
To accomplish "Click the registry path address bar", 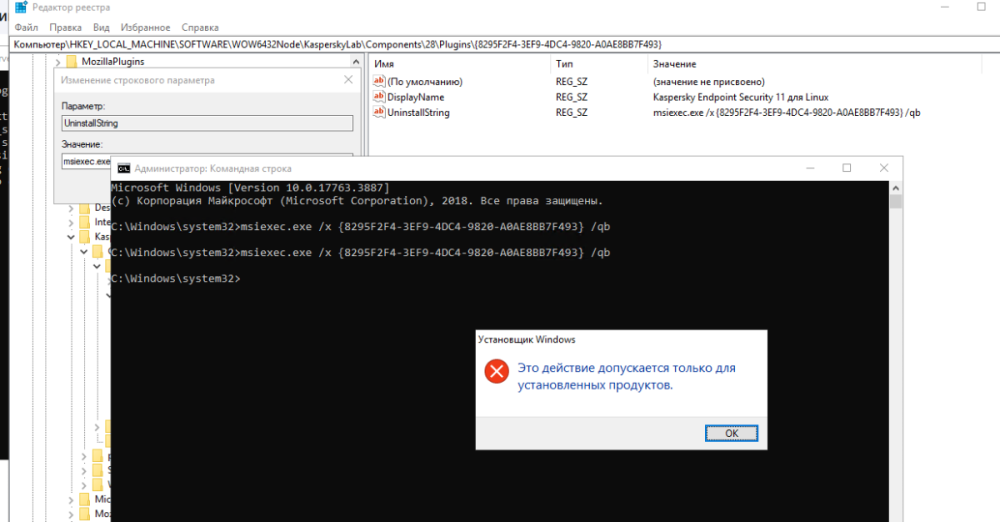I will point(504,44).
